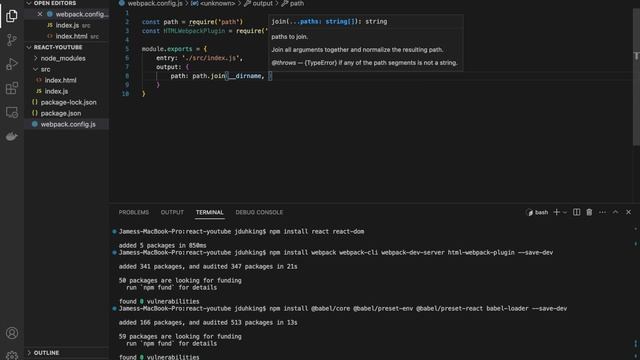Open the Run and Debug view
Image resolution: width=640 pixels, height=360 pixels.
12,64
